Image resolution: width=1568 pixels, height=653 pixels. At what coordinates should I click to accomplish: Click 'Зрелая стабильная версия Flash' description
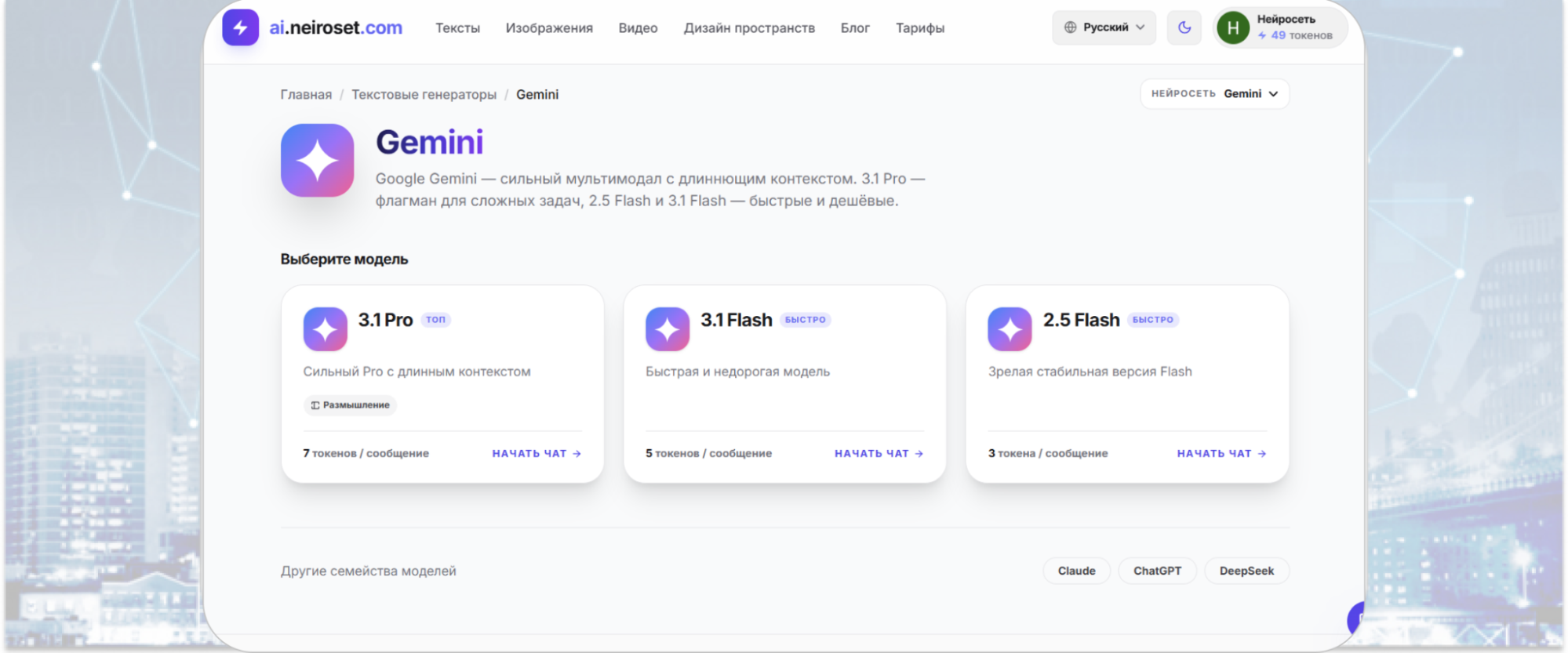click(x=1090, y=372)
